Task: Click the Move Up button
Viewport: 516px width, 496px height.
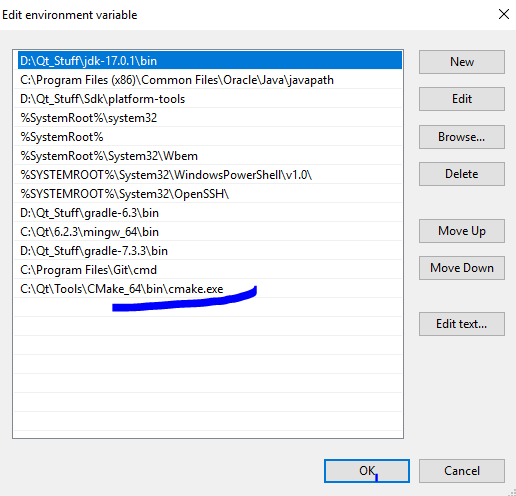Action: pos(462,231)
